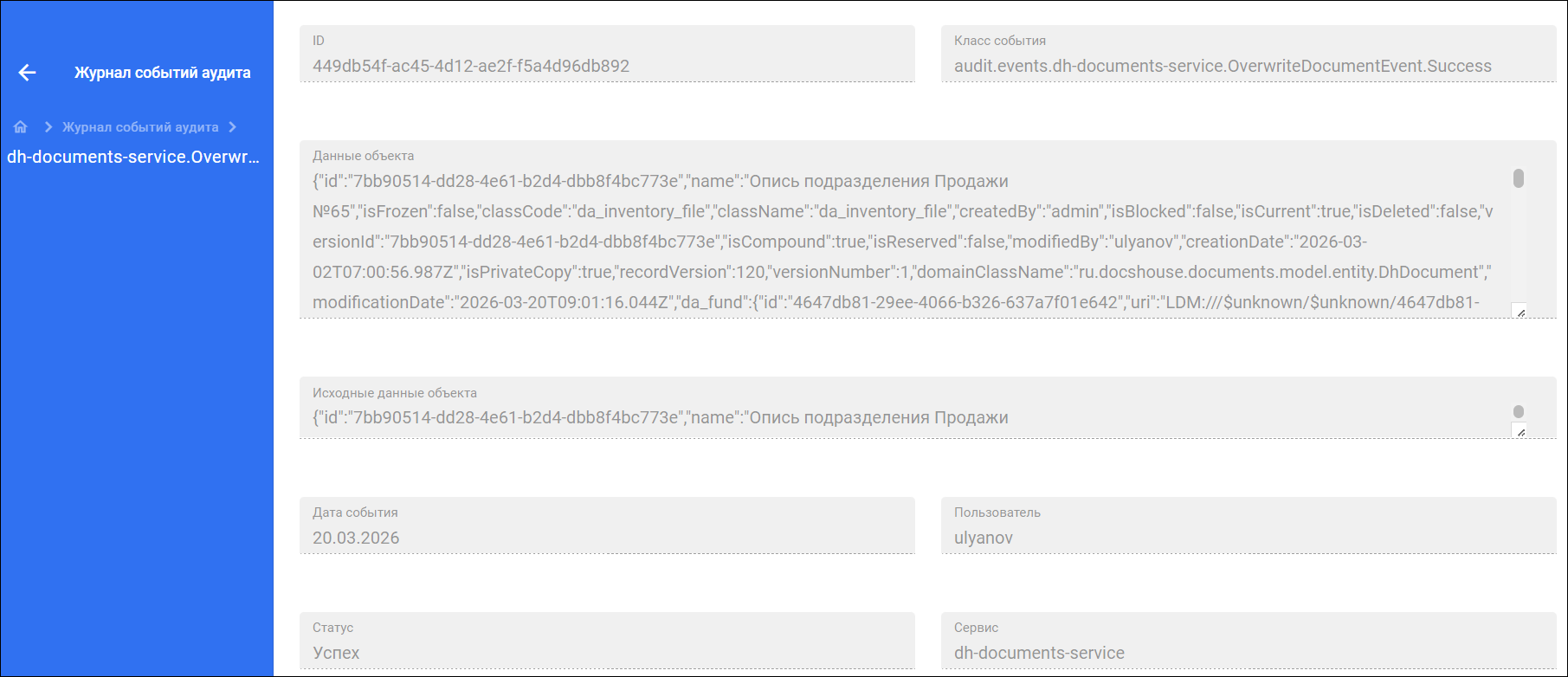1568x677 pixels.
Task: Focus the ID field
Action: (x=607, y=54)
